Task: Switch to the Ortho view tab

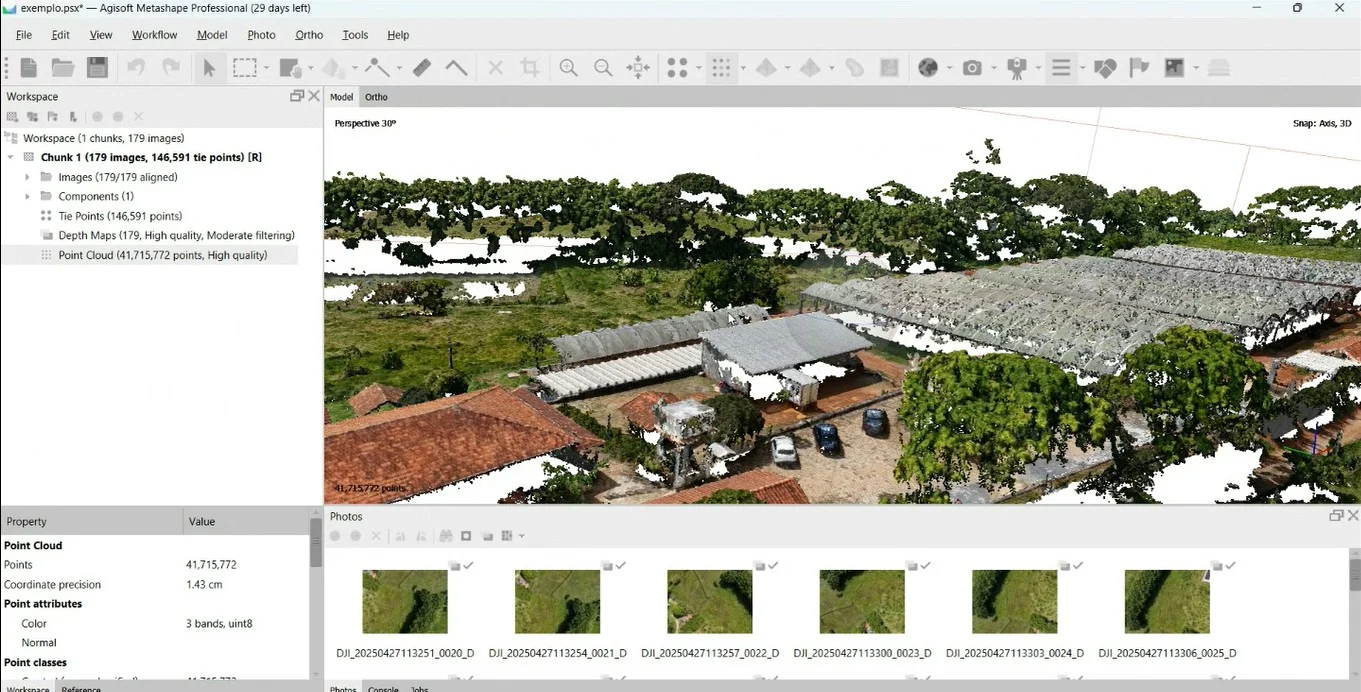Action: point(376,97)
